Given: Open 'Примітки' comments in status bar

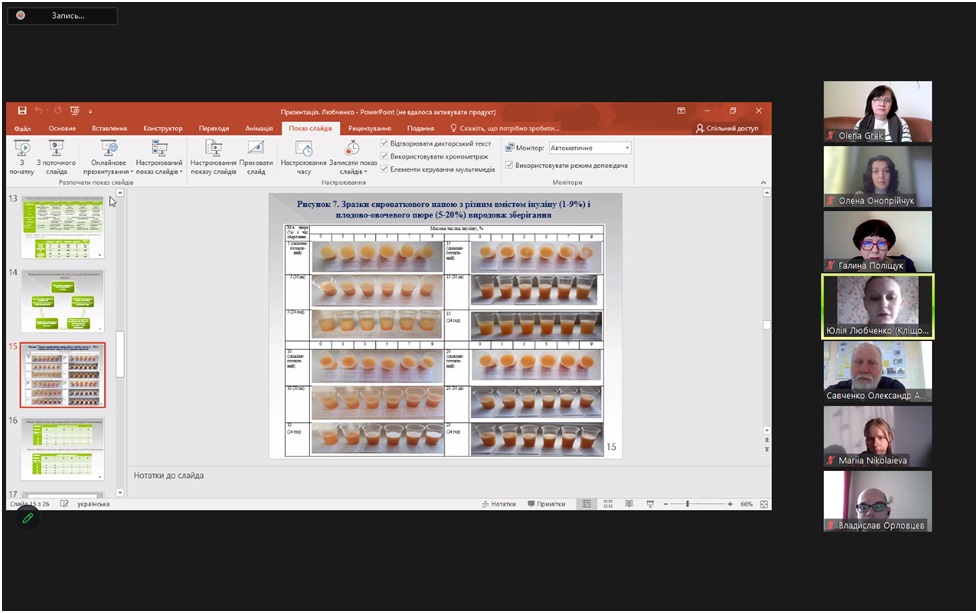Looking at the screenshot, I should (x=546, y=504).
